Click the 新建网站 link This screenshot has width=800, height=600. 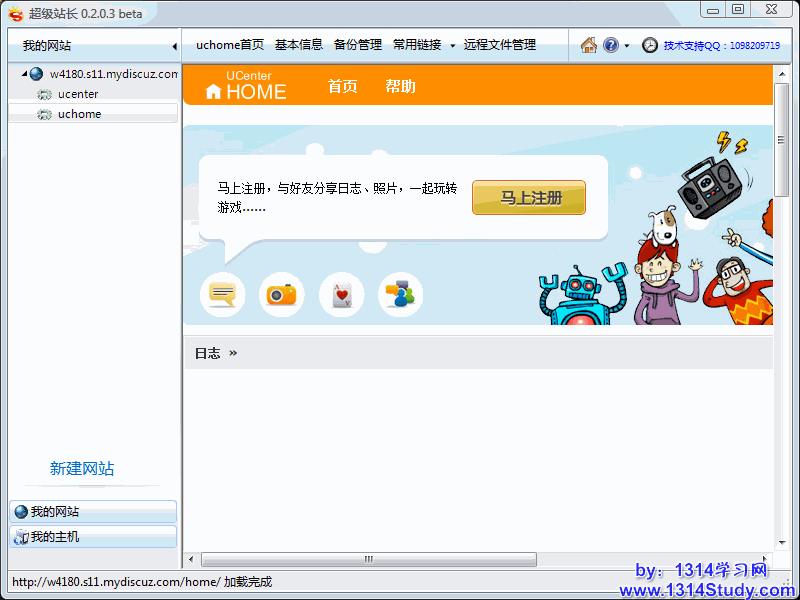82,468
